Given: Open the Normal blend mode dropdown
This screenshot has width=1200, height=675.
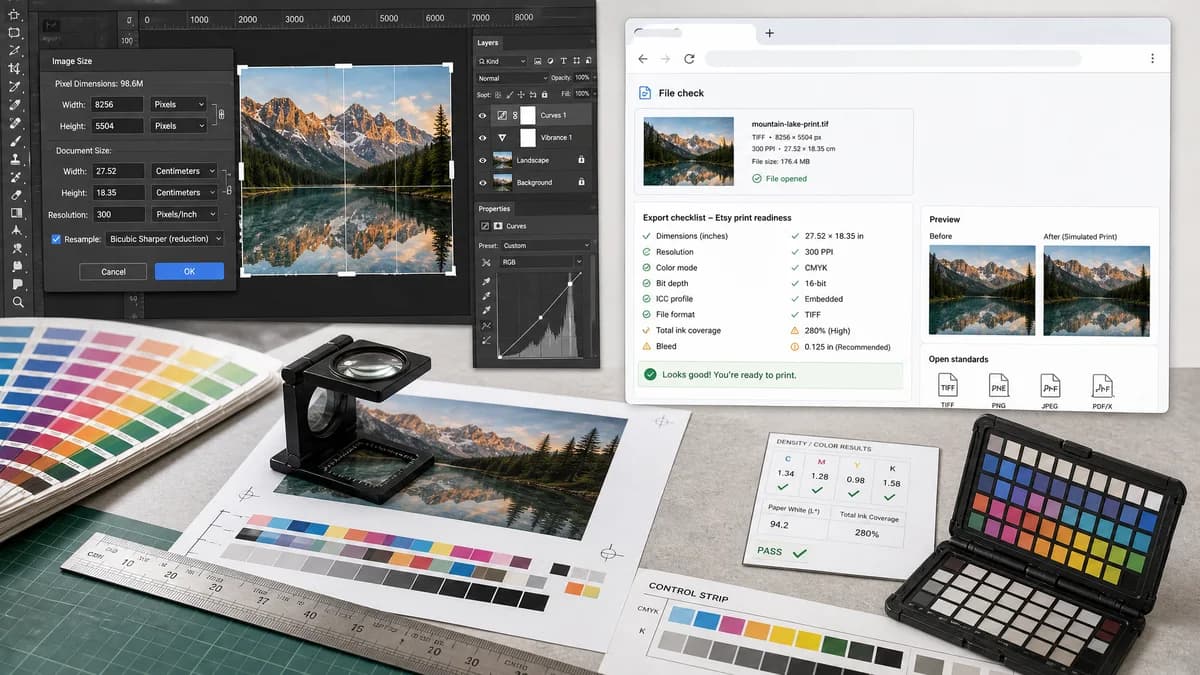Looking at the screenshot, I should [x=513, y=78].
